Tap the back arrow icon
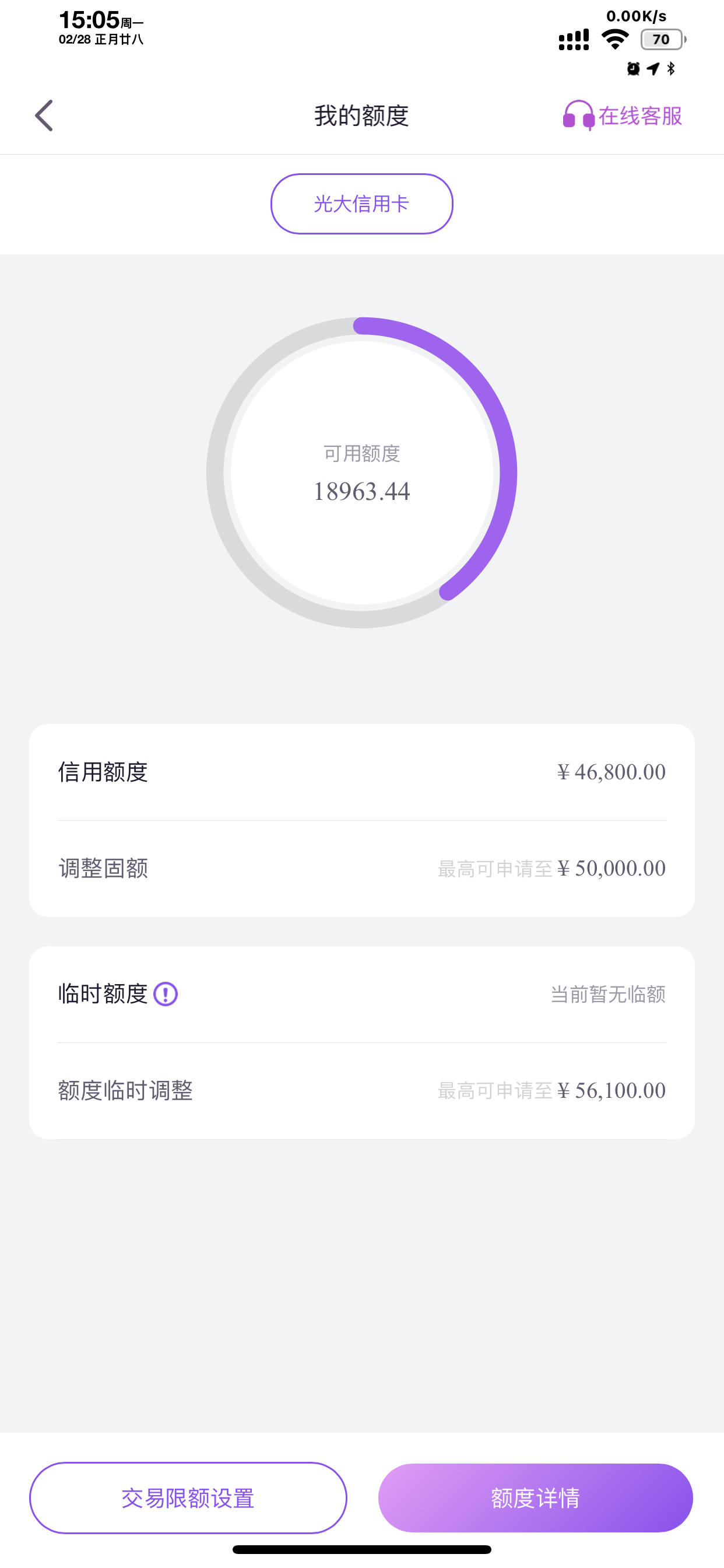This screenshot has width=724, height=1568. pyautogui.click(x=44, y=116)
